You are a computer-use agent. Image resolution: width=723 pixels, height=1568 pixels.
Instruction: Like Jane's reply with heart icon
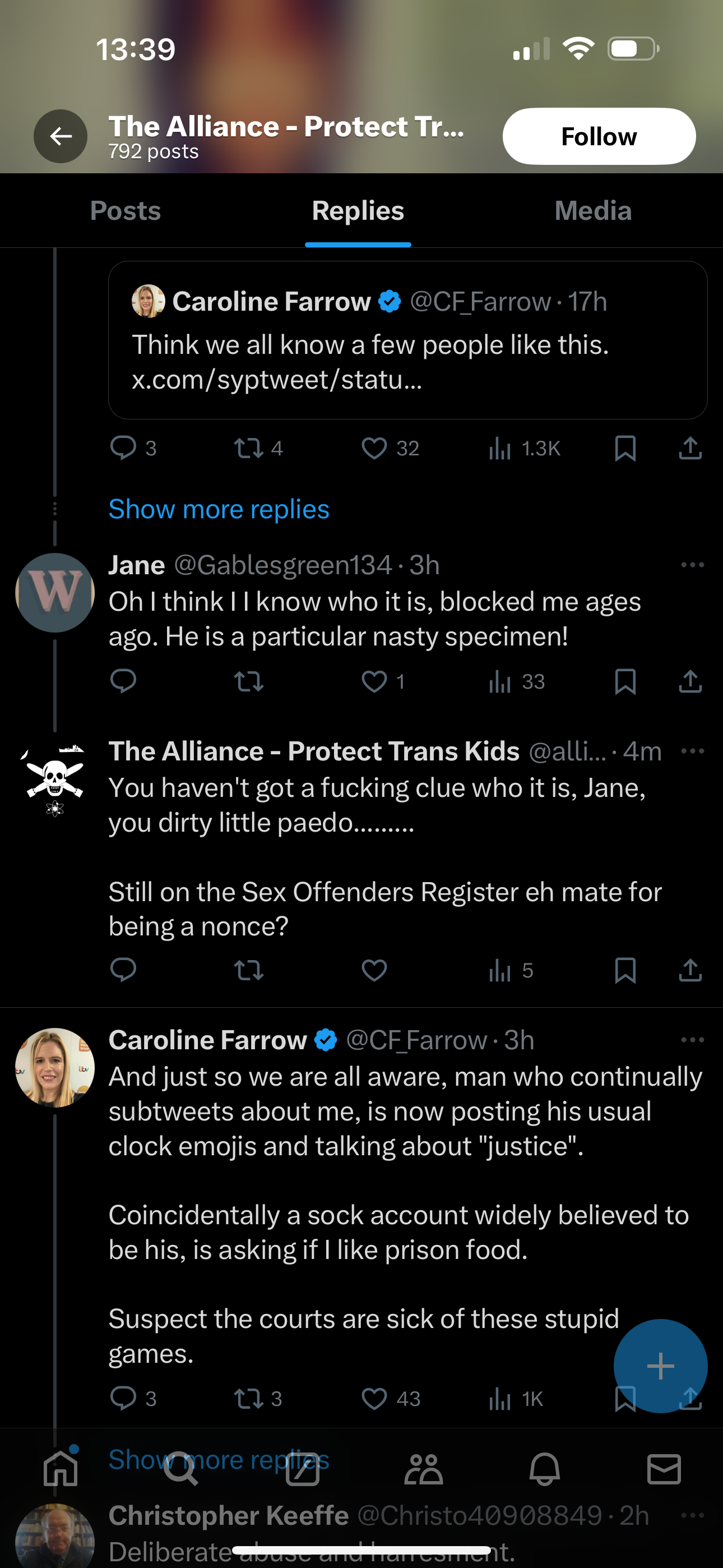(x=374, y=681)
